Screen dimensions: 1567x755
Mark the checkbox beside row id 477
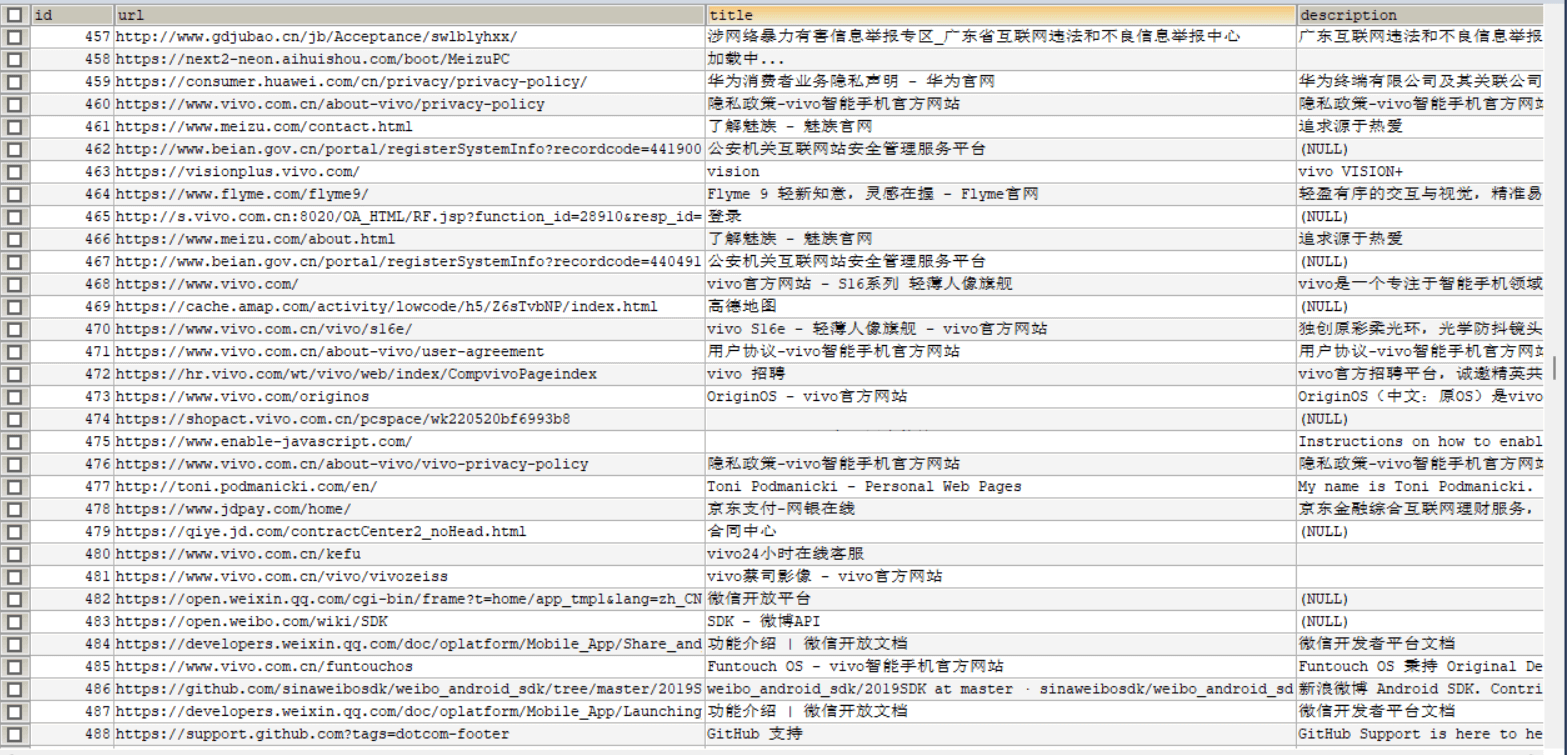coord(14,487)
